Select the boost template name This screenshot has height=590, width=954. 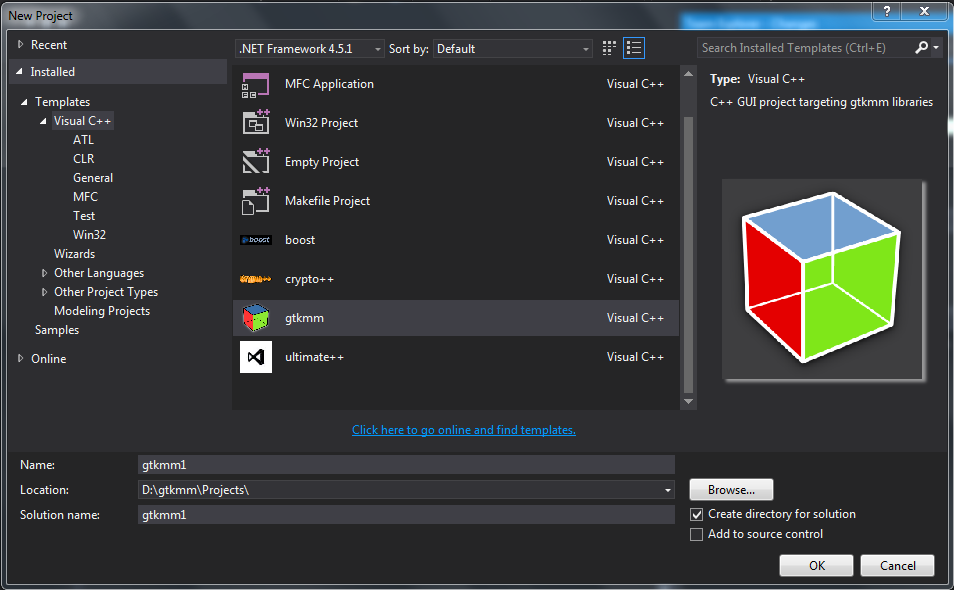pyautogui.click(x=300, y=240)
